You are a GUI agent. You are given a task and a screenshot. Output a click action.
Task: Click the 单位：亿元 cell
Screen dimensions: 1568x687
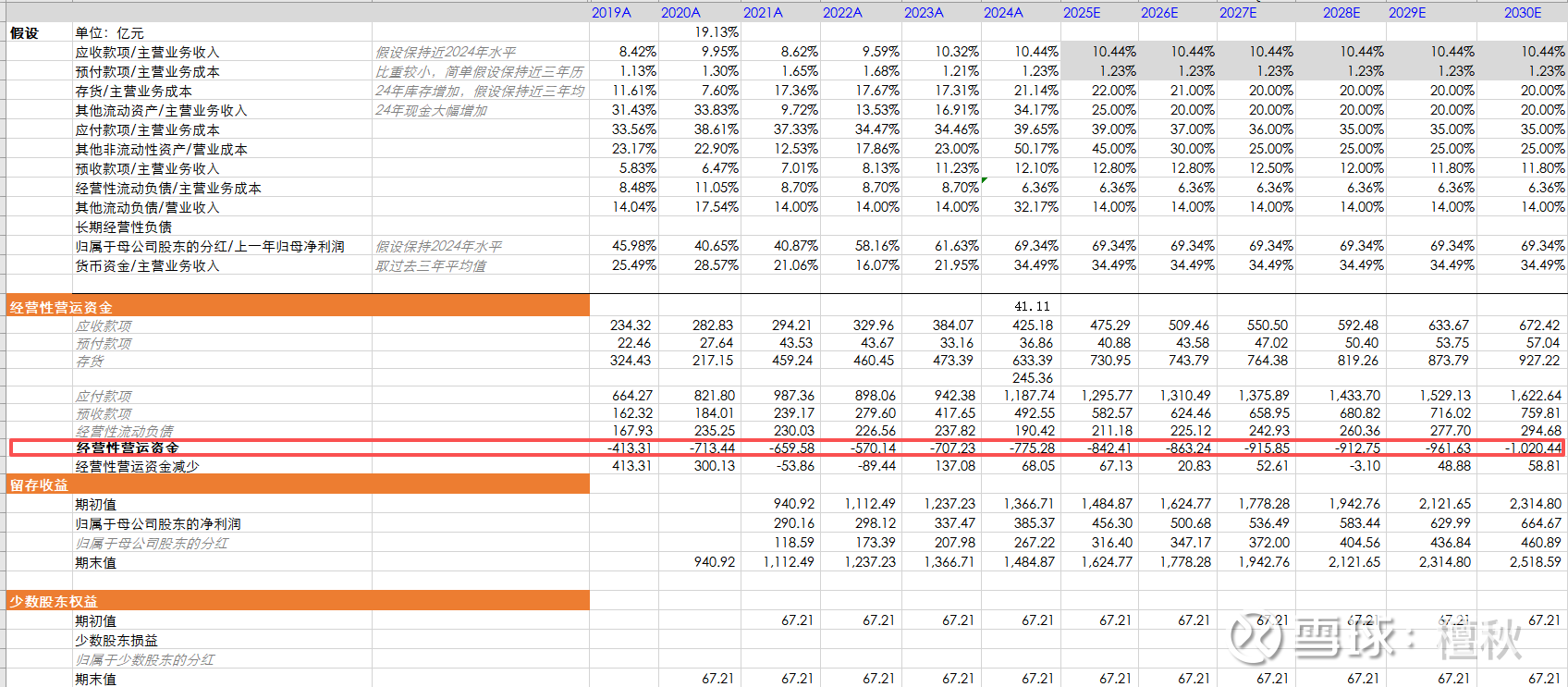[x=109, y=33]
